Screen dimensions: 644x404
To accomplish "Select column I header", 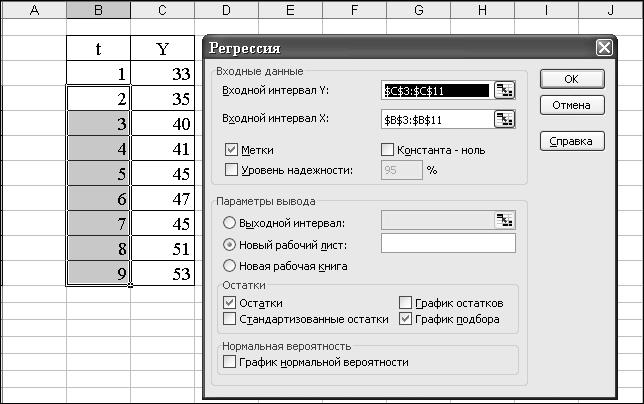I will 547,9.
